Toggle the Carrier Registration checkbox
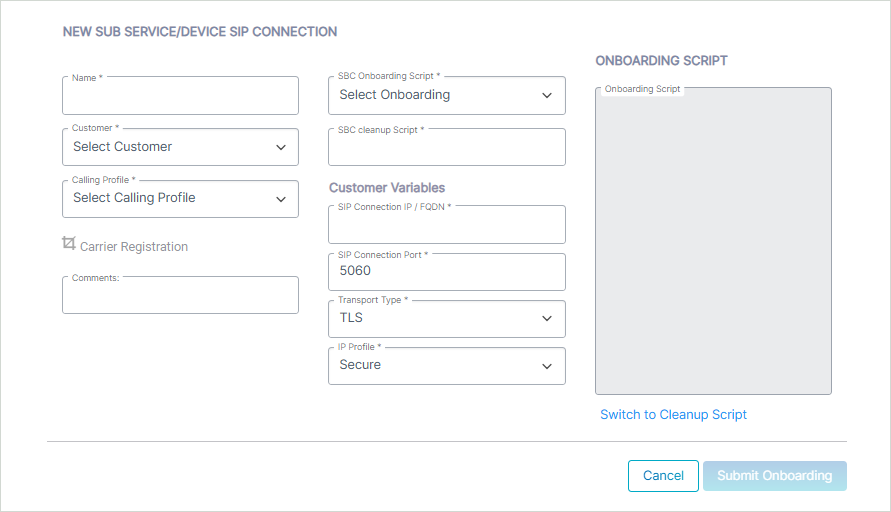The height and width of the screenshot is (512, 891). 69,244
